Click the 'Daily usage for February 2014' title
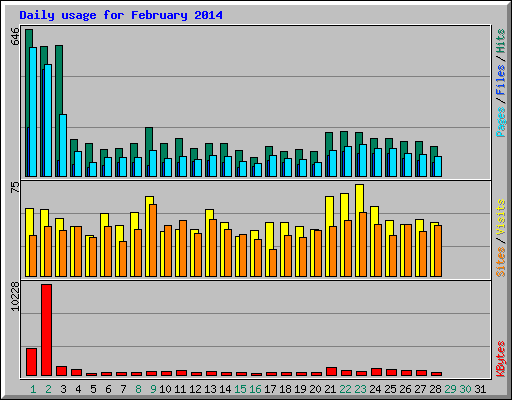512x400 pixels. 121,15
